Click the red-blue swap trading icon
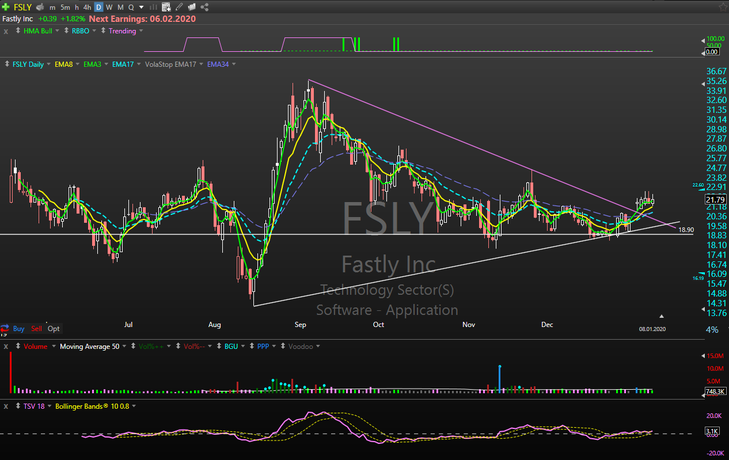729x460 pixels. coord(5,329)
